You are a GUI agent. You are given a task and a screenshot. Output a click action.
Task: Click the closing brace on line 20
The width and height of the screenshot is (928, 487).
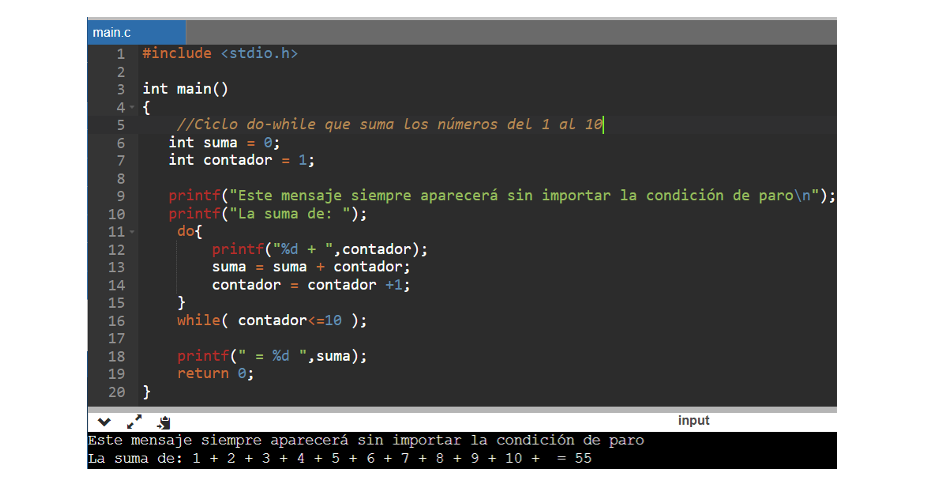[x=147, y=392]
